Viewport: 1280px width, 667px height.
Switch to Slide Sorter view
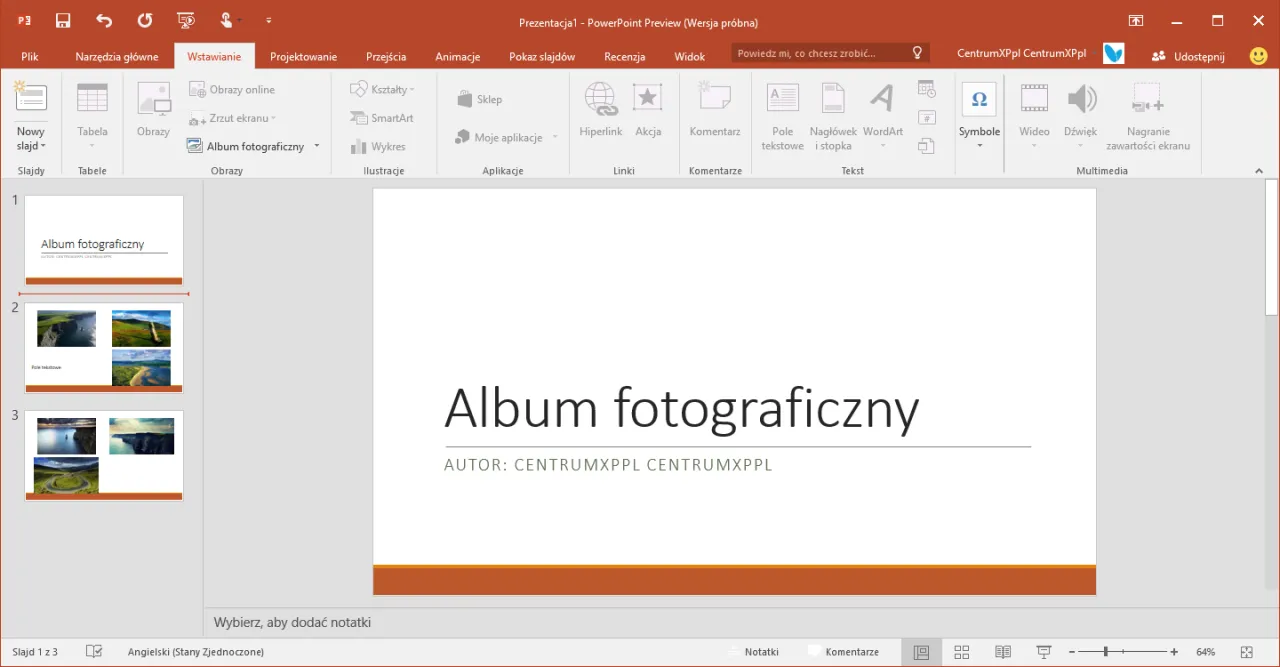[961, 652]
